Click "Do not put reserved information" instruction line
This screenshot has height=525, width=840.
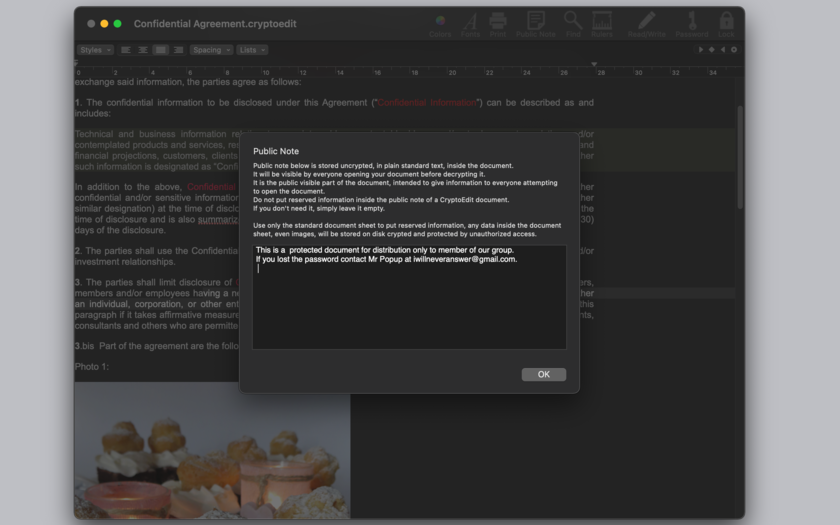tap(381, 200)
